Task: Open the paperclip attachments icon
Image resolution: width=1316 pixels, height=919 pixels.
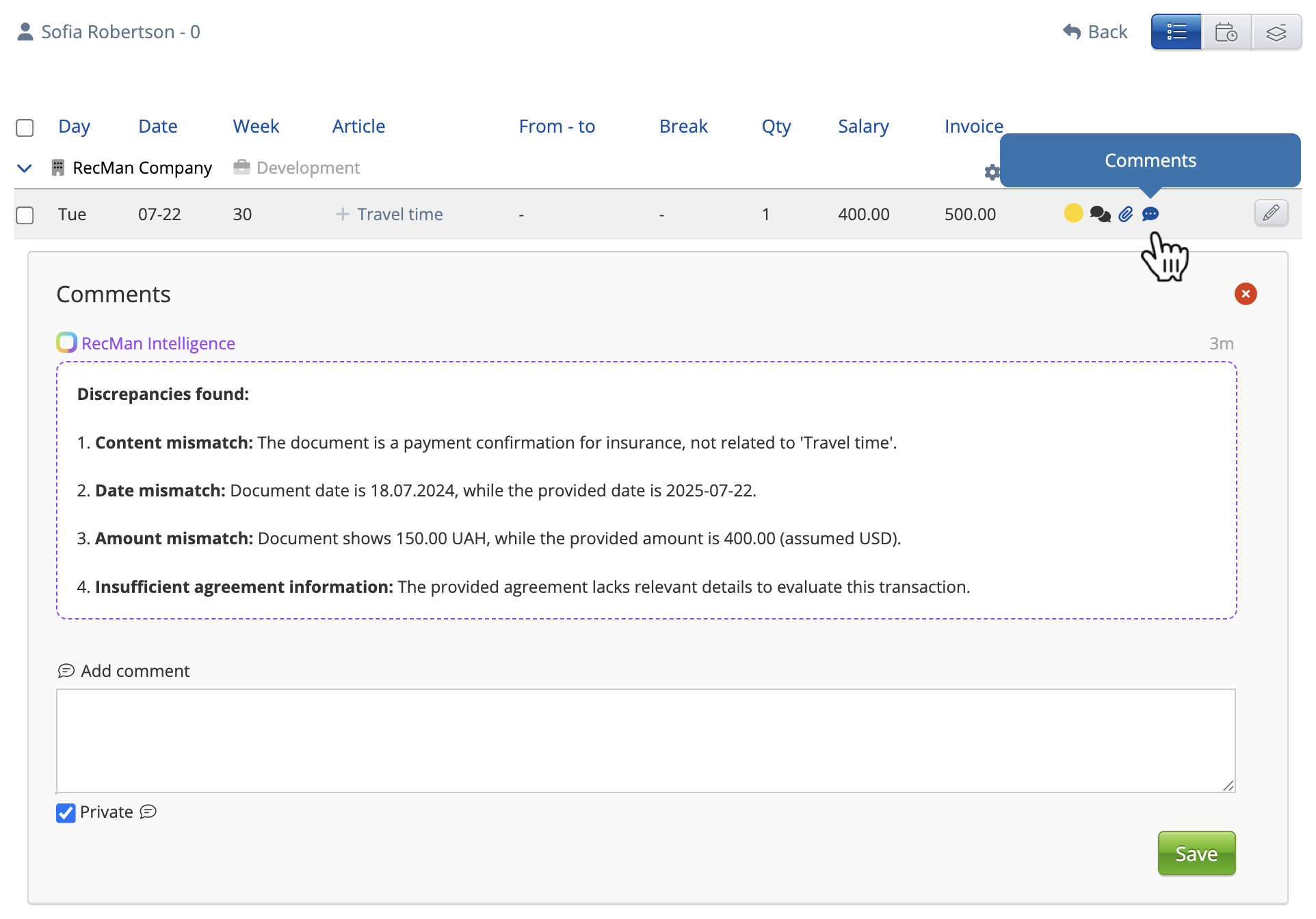Action: (1126, 214)
